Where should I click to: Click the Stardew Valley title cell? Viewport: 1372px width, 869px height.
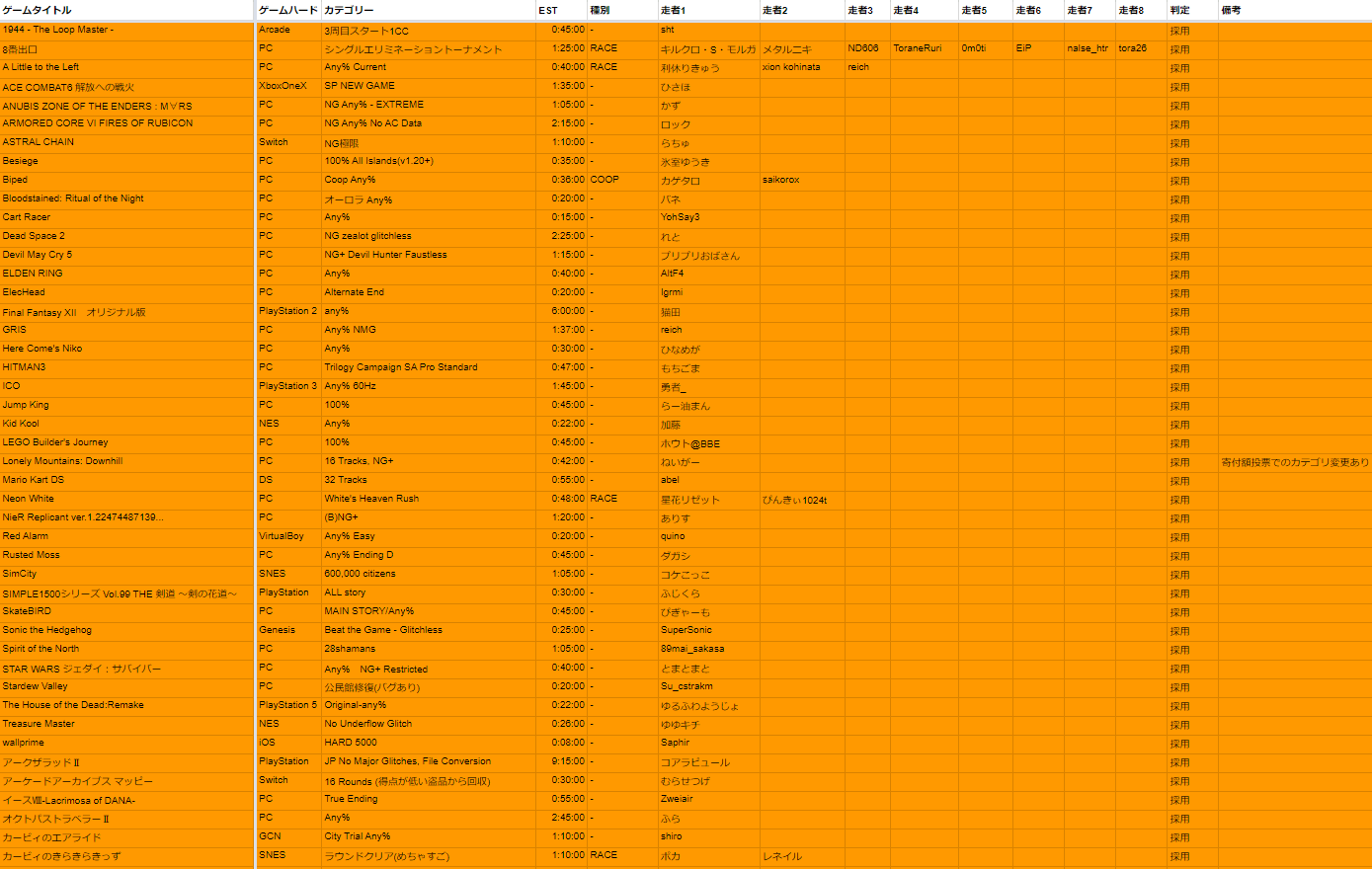pyautogui.click(x=127, y=687)
